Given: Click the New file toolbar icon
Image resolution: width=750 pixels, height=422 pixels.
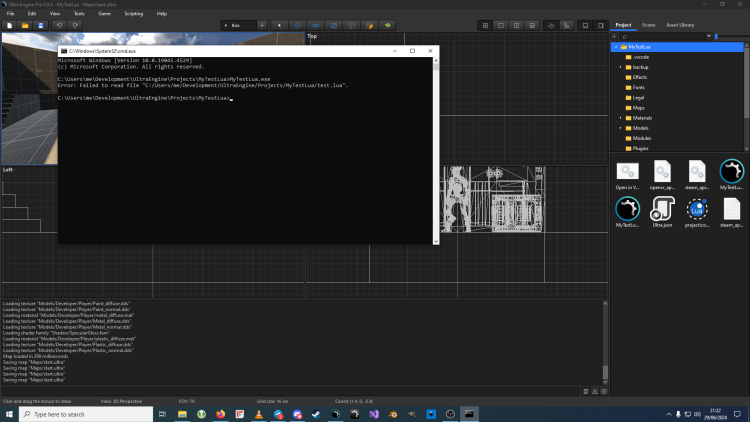Looking at the screenshot, I should [10, 25].
